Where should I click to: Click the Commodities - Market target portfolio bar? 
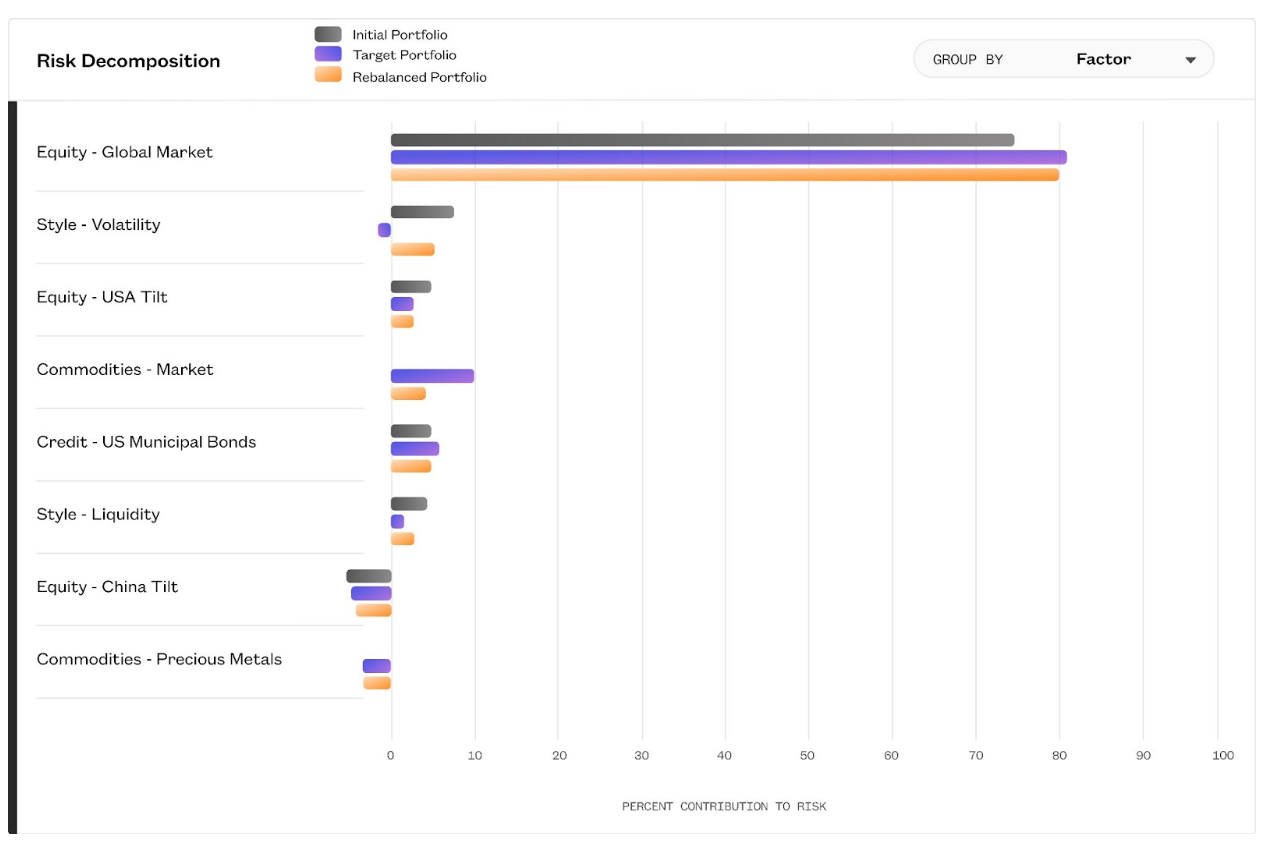(x=432, y=376)
